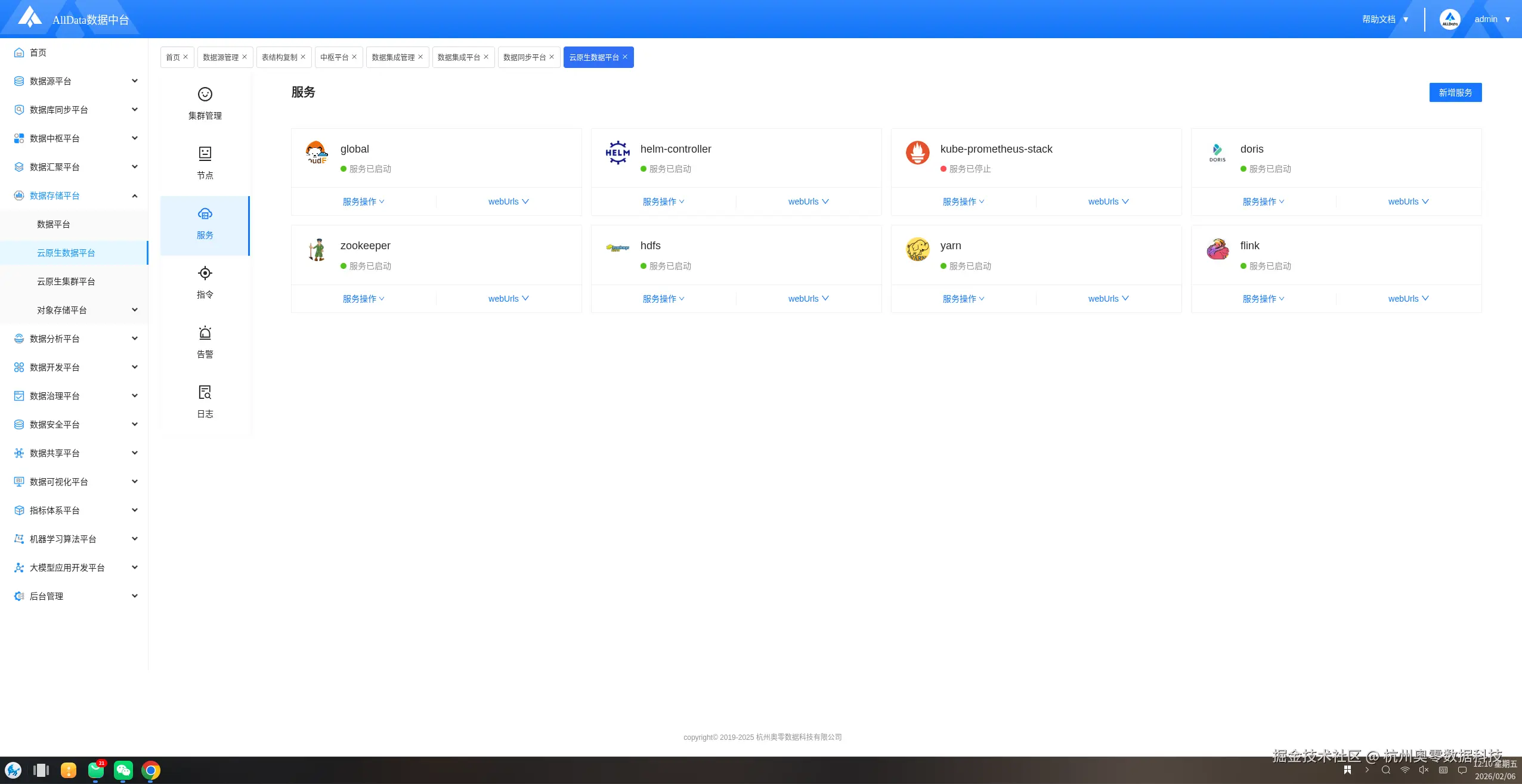Click the flink squirrel logo

click(1217, 249)
